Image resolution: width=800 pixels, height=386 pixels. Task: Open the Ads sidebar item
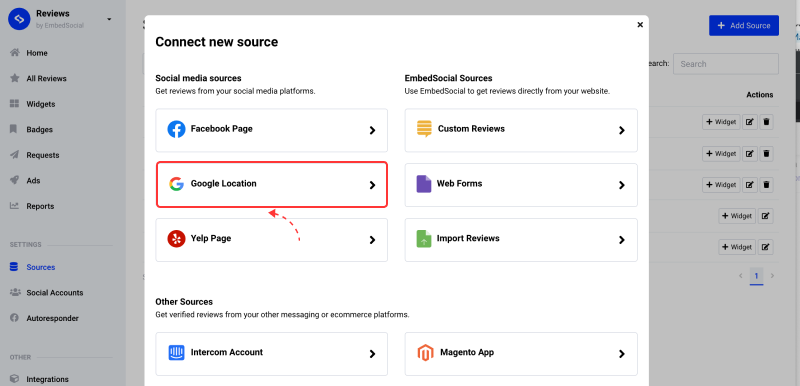[33, 181]
